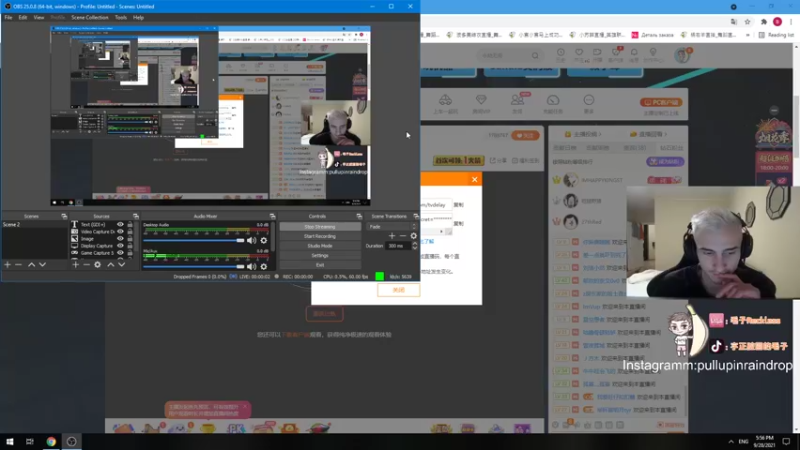Toggle visibility of Video Capture Device source
Image resolution: width=800 pixels, height=450 pixels.
click(120, 232)
